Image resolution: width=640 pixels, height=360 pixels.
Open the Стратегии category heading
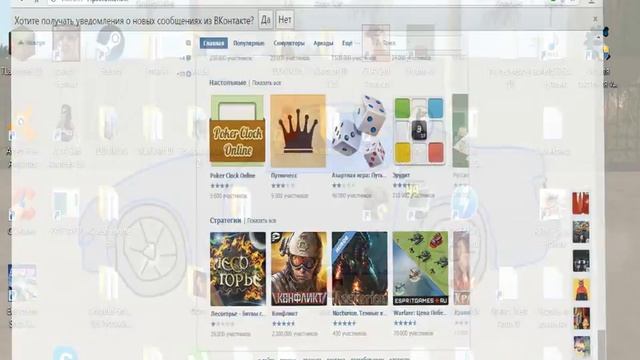[x=225, y=220]
